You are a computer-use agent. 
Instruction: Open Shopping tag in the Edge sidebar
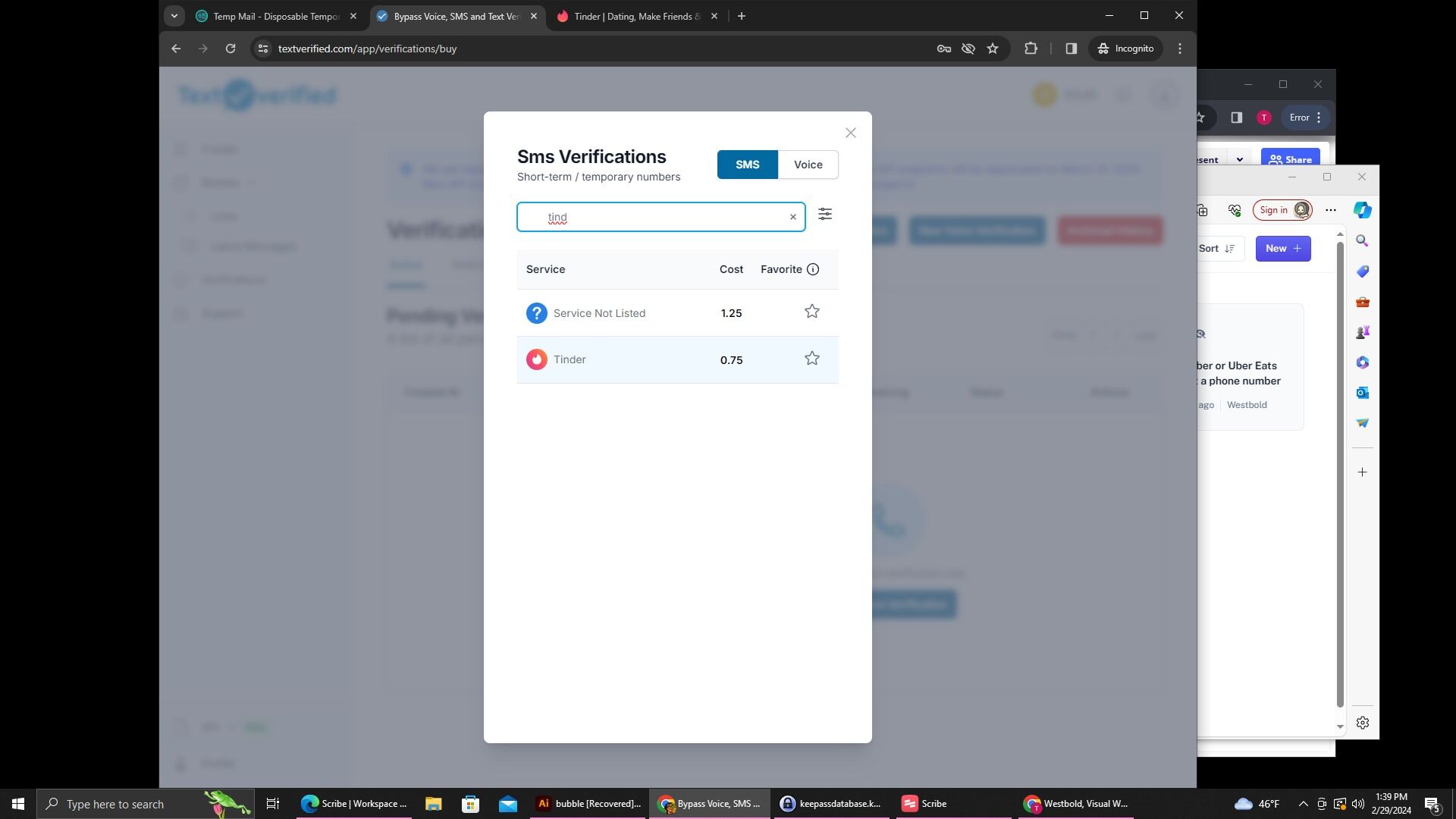[x=1363, y=271]
